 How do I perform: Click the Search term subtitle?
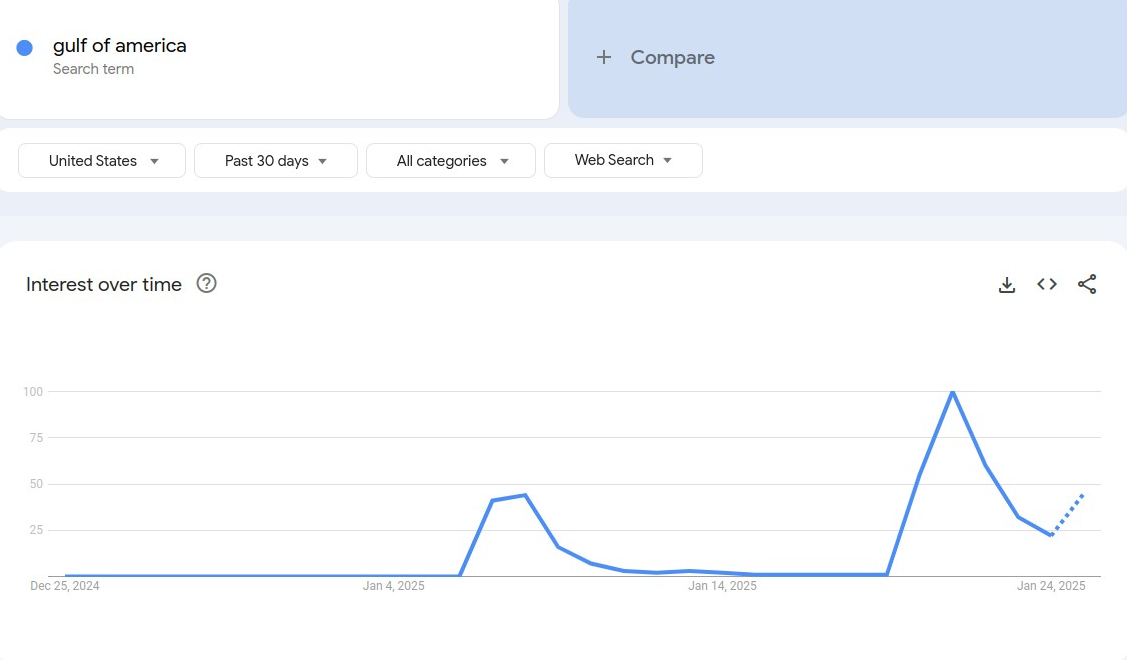tap(93, 69)
